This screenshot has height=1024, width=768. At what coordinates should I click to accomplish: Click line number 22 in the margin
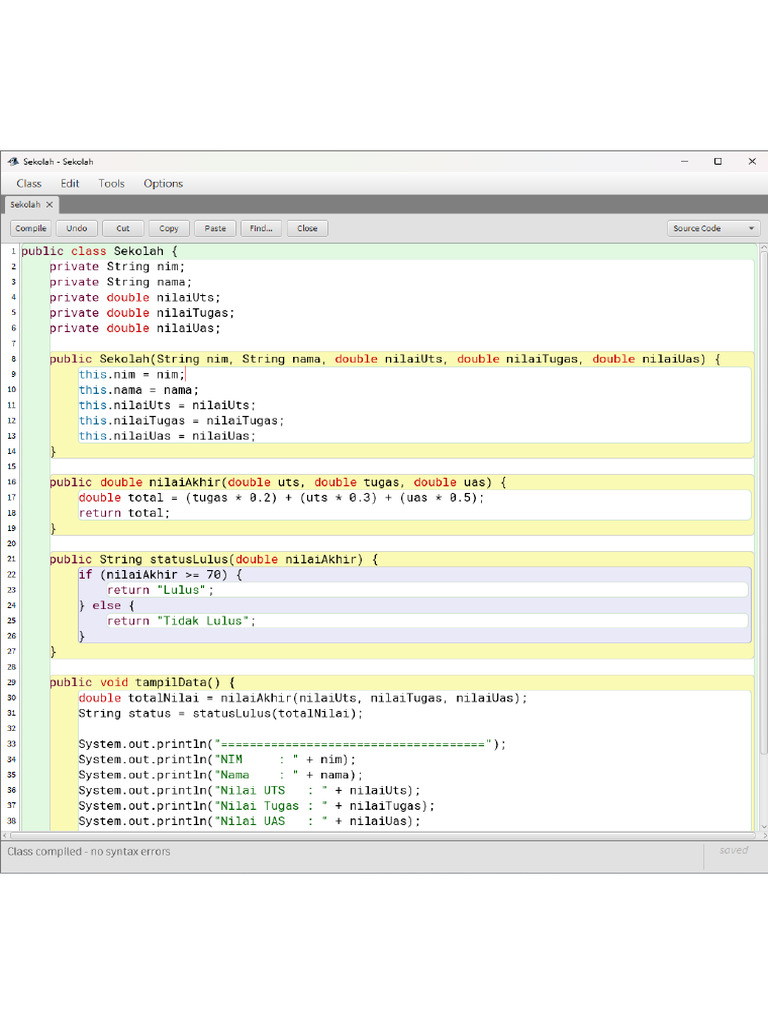point(12,575)
